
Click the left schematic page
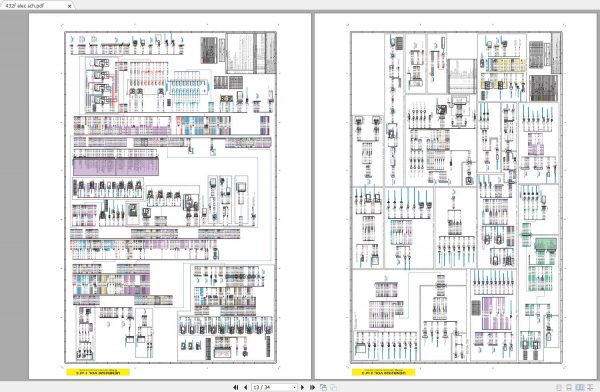[x=170, y=196]
